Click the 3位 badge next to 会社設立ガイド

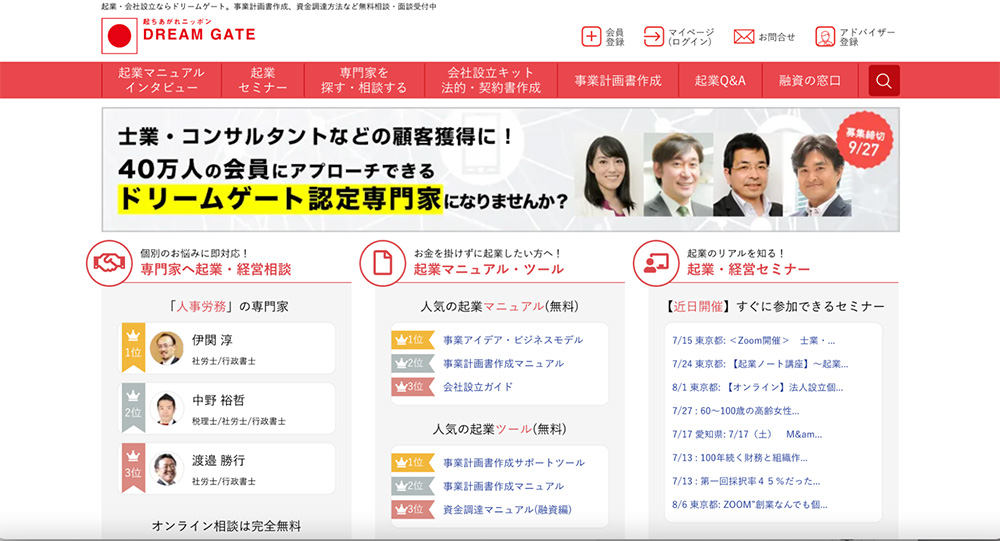click(x=412, y=387)
